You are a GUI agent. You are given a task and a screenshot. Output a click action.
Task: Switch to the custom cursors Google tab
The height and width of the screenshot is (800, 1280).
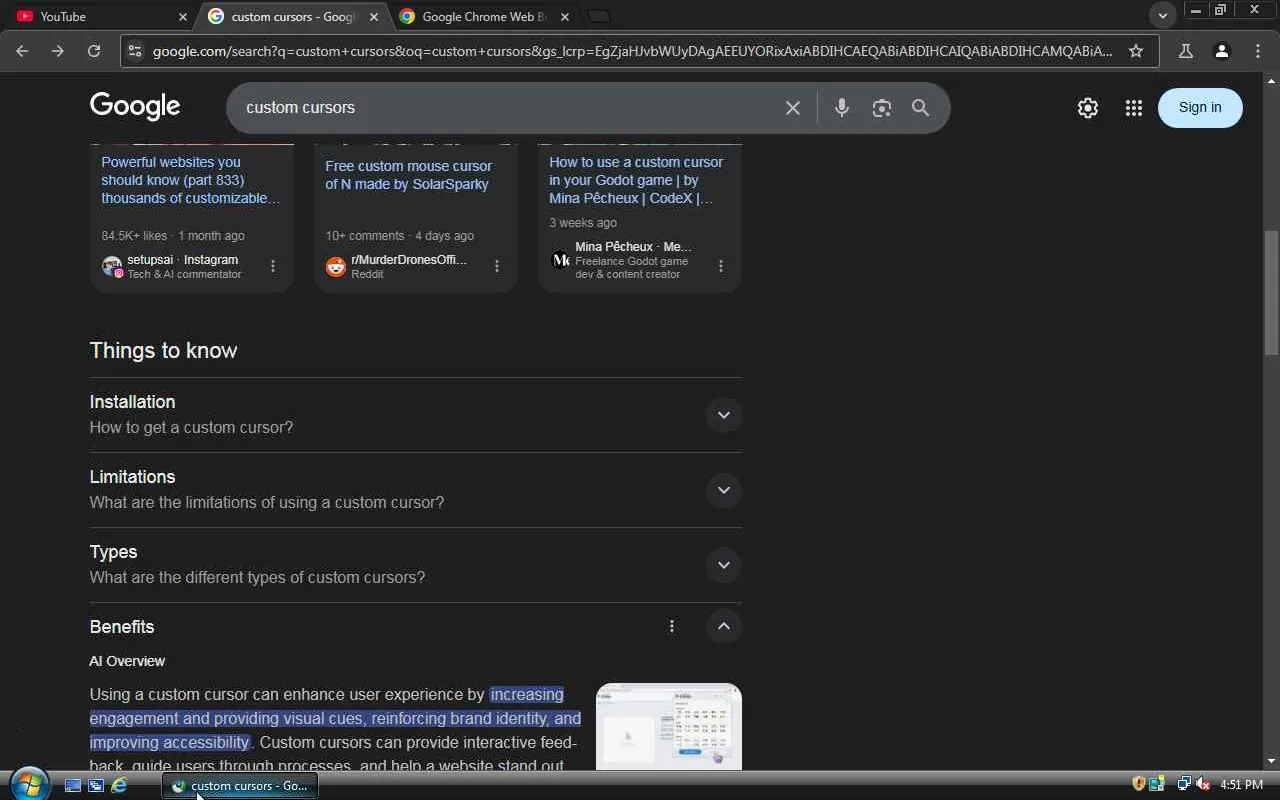[x=295, y=16]
